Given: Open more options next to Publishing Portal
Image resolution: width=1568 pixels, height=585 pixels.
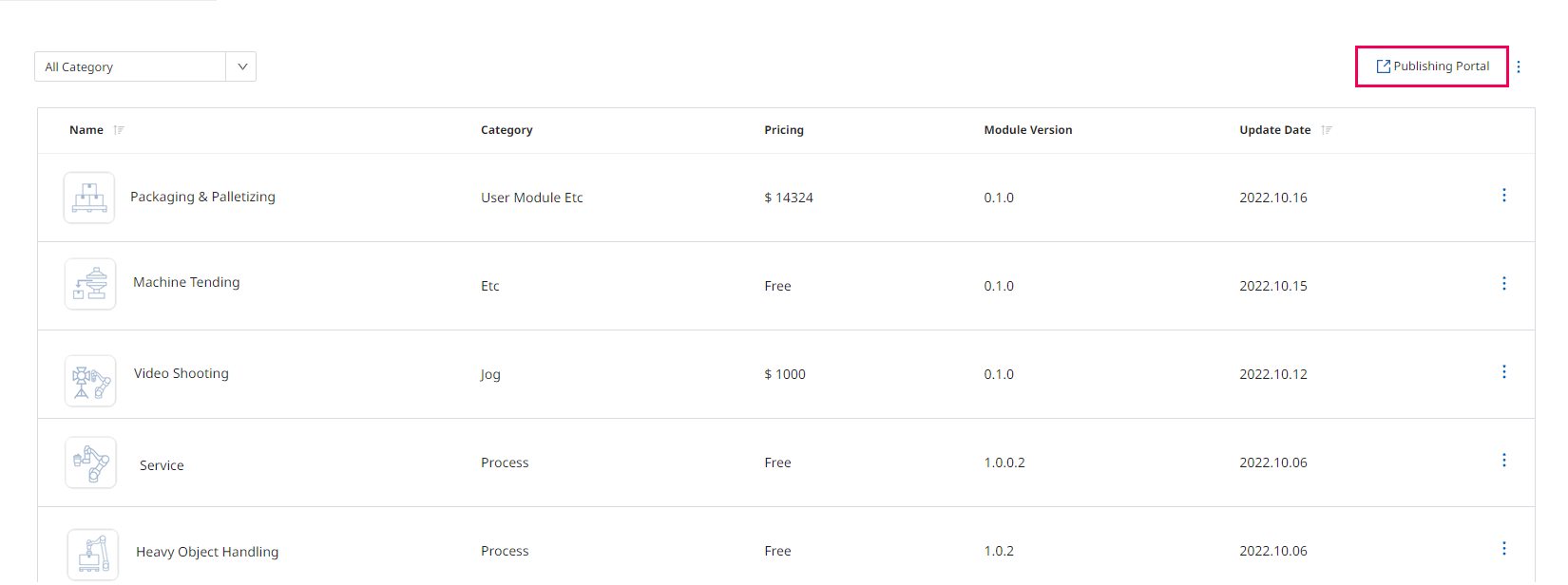Looking at the screenshot, I should [x=1519, y=66].
